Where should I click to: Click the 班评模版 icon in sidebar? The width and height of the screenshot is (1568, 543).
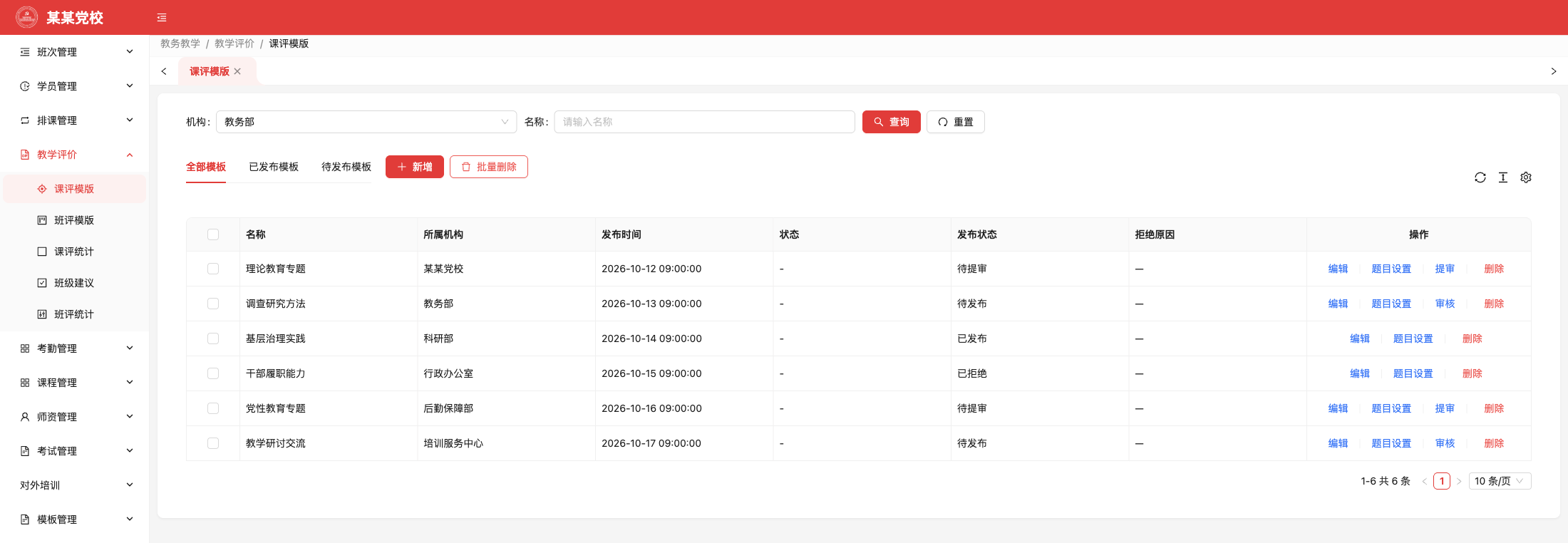[x=42, y=220]
